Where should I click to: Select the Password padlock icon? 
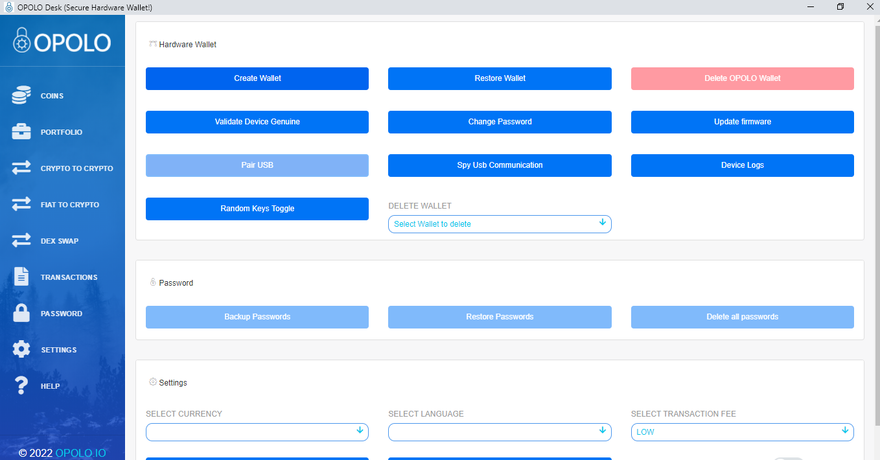coord(21,313)
